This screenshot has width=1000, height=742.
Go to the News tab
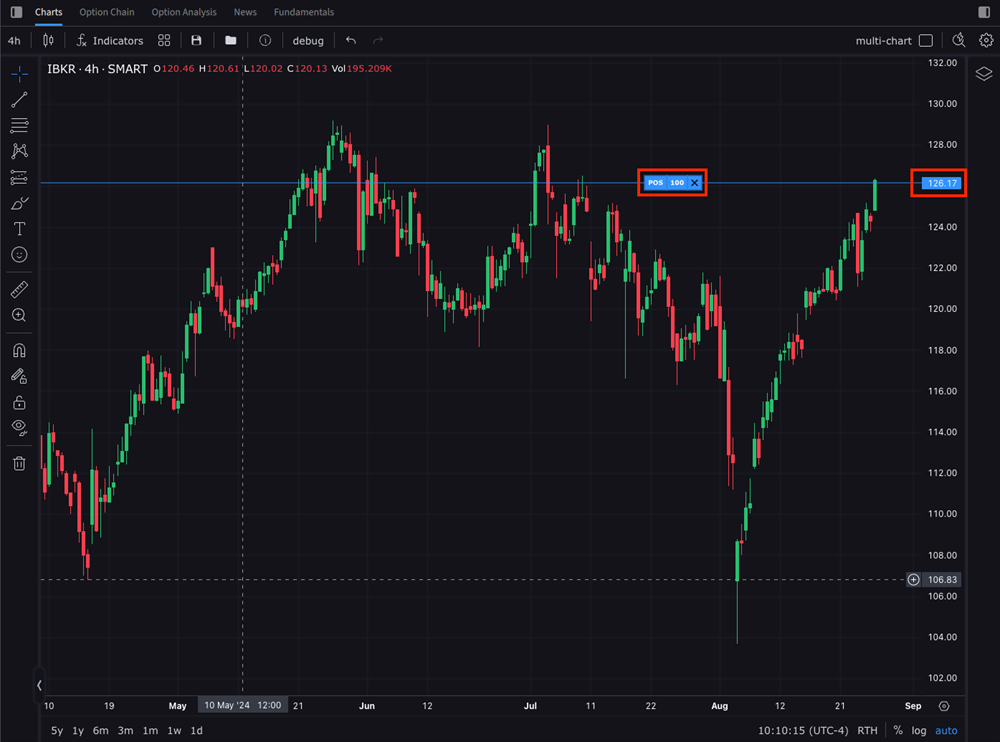pos(245,11)
